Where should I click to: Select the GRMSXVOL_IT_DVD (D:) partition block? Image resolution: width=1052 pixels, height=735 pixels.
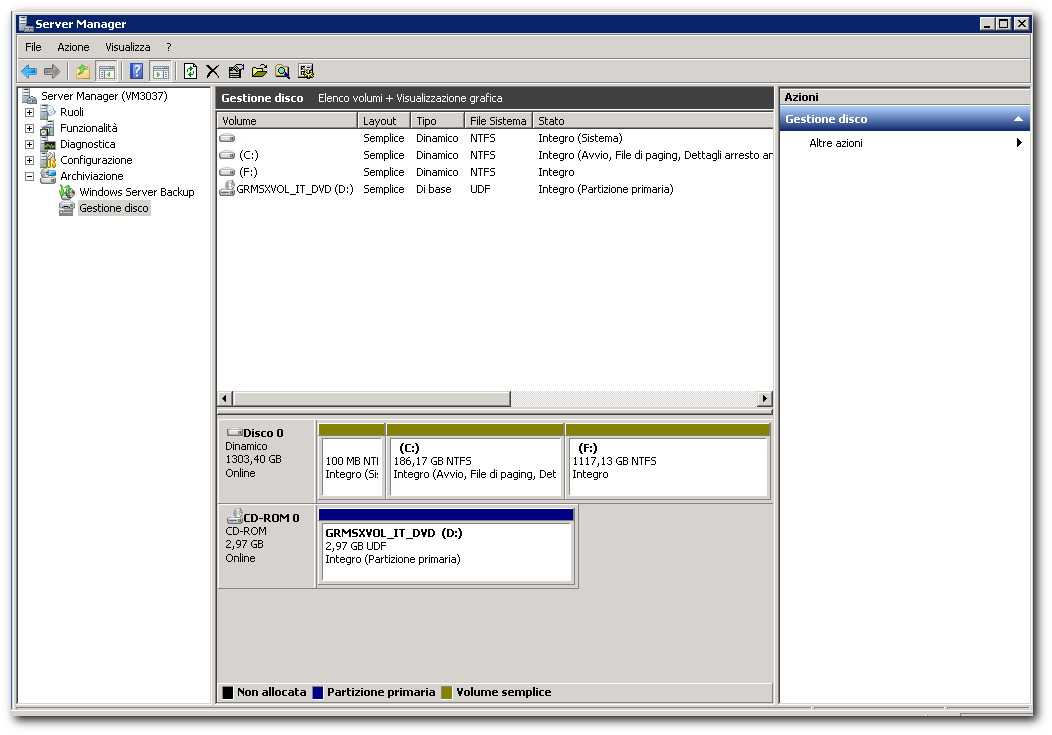pos(446,546)
